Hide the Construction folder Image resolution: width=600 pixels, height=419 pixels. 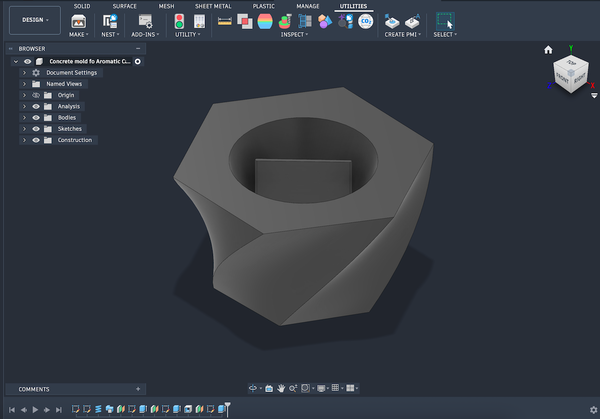pyautogui.click(x=36, y=140)
